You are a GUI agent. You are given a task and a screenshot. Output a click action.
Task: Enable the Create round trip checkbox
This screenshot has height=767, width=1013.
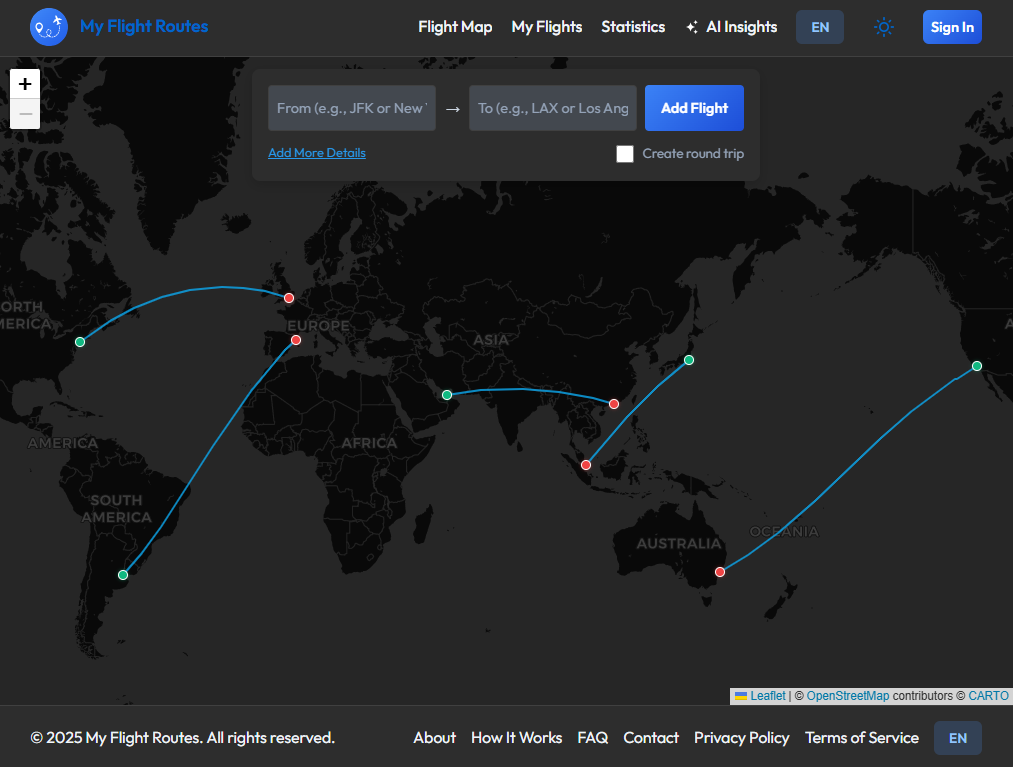pos(625,153)
